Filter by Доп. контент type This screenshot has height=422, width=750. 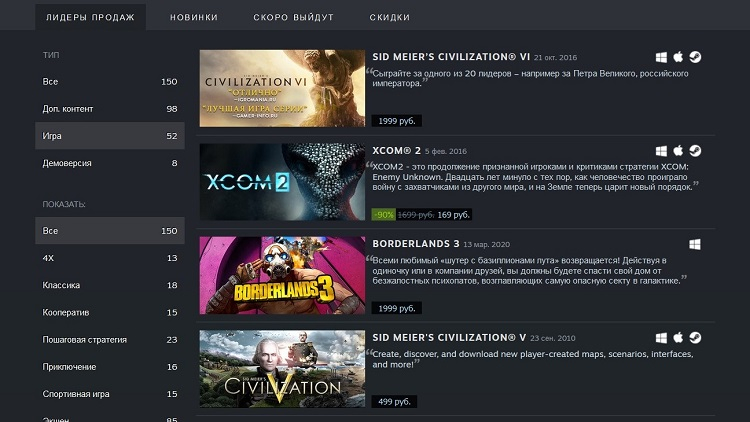coord(110,109)
